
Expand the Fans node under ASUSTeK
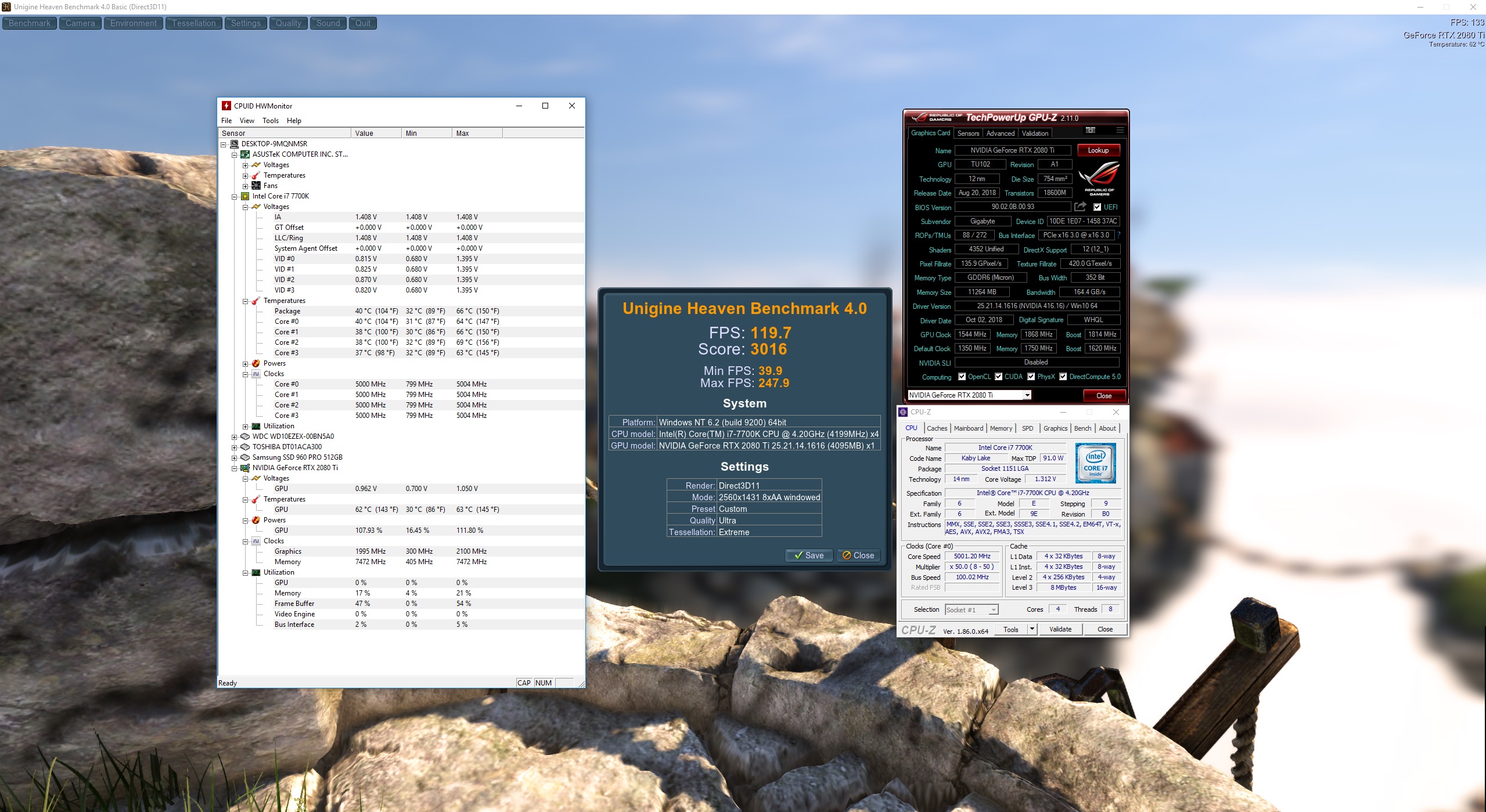pos(245,186)
